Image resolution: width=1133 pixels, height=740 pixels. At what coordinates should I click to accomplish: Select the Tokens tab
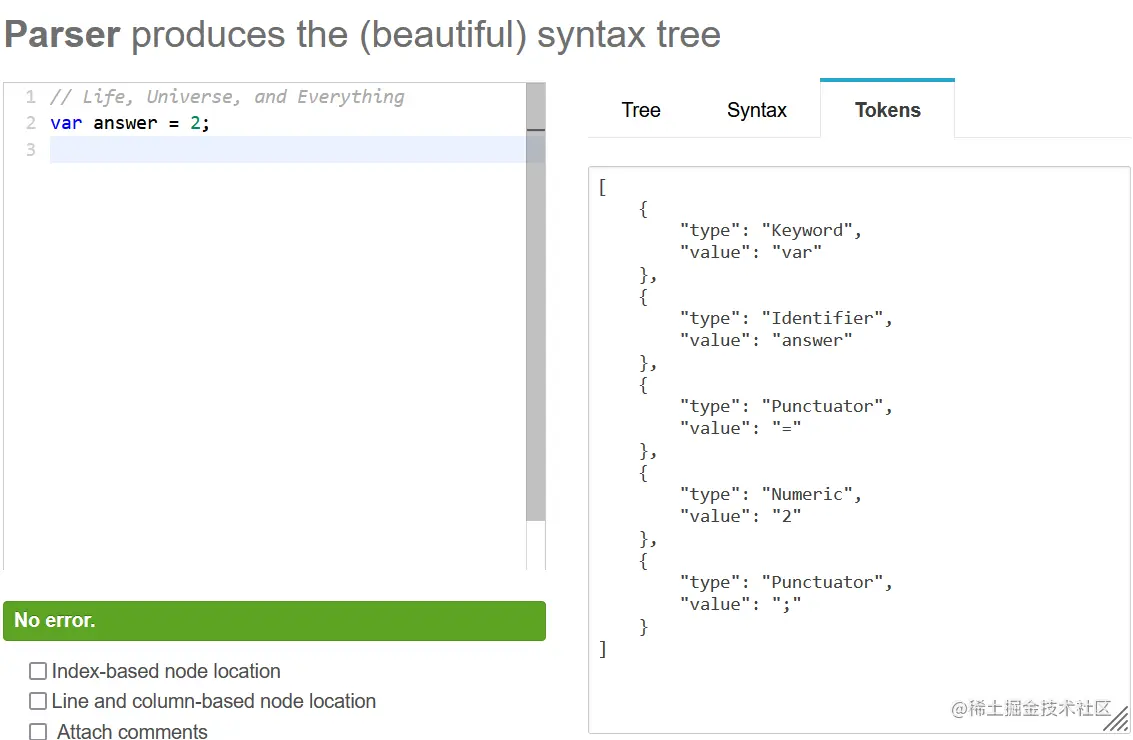pos(887,110)
